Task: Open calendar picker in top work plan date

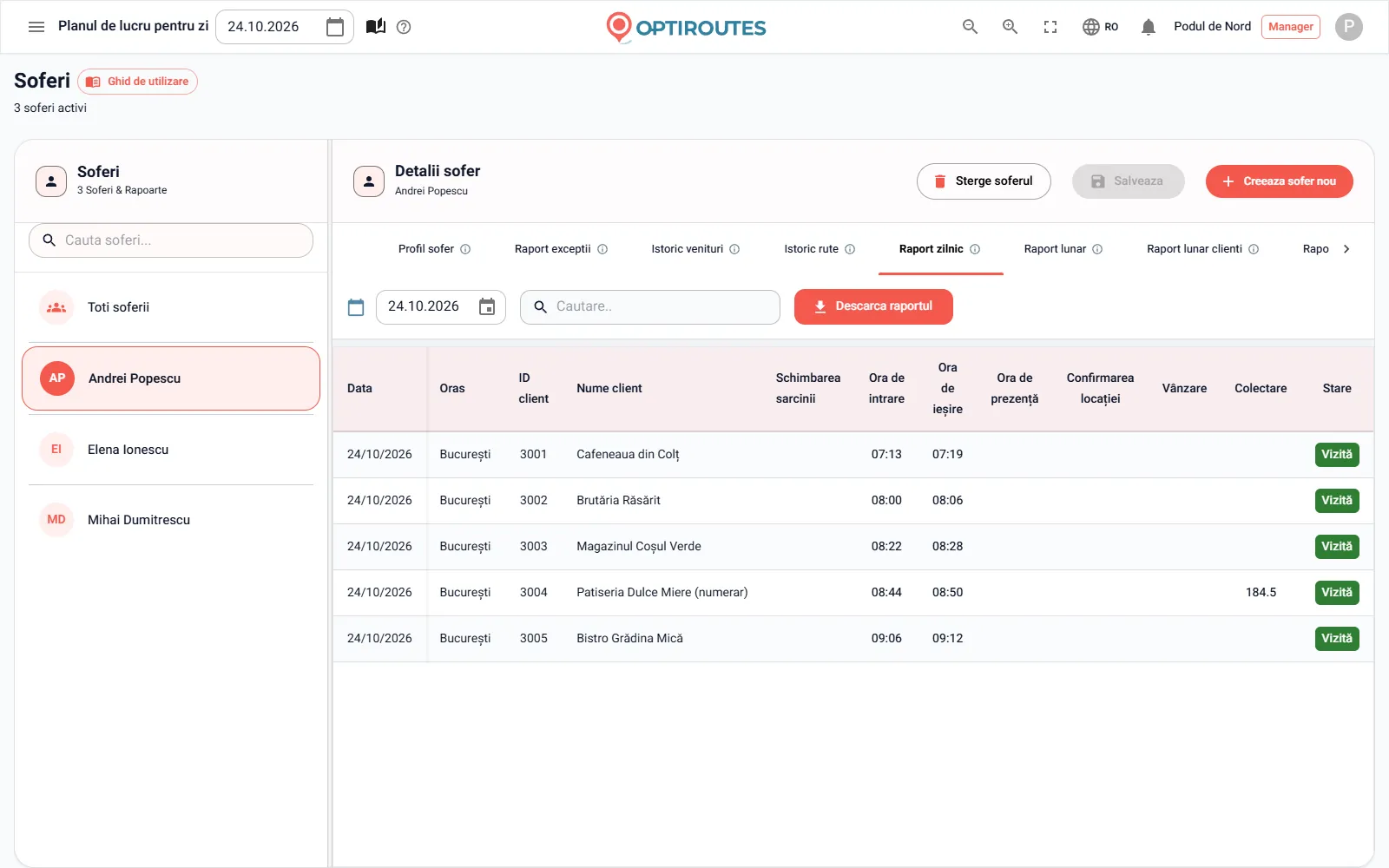Action: (x=335, y=27)
